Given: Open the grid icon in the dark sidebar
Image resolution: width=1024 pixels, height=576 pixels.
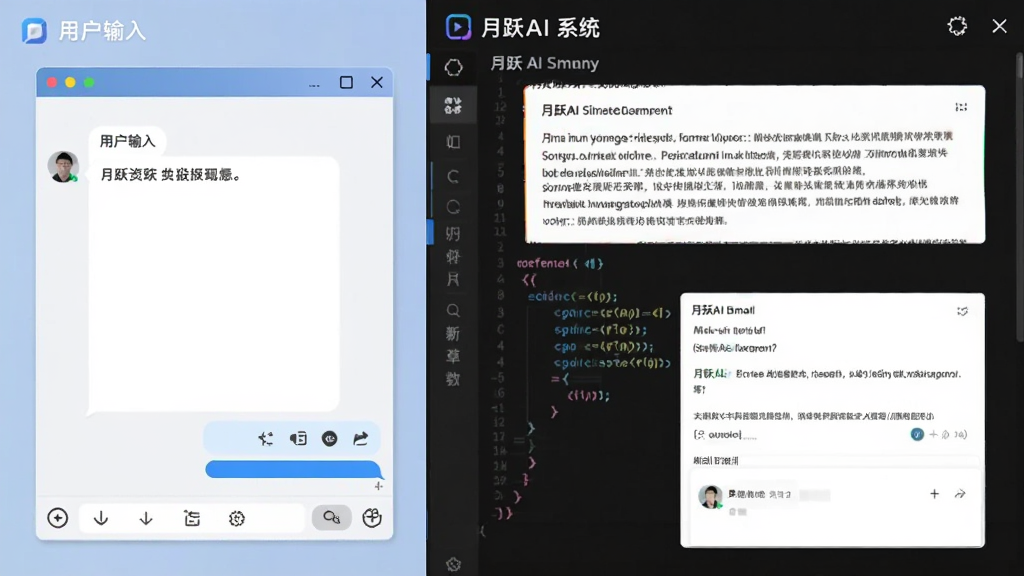Looking at the screenshot, I should tap(453, 105).
